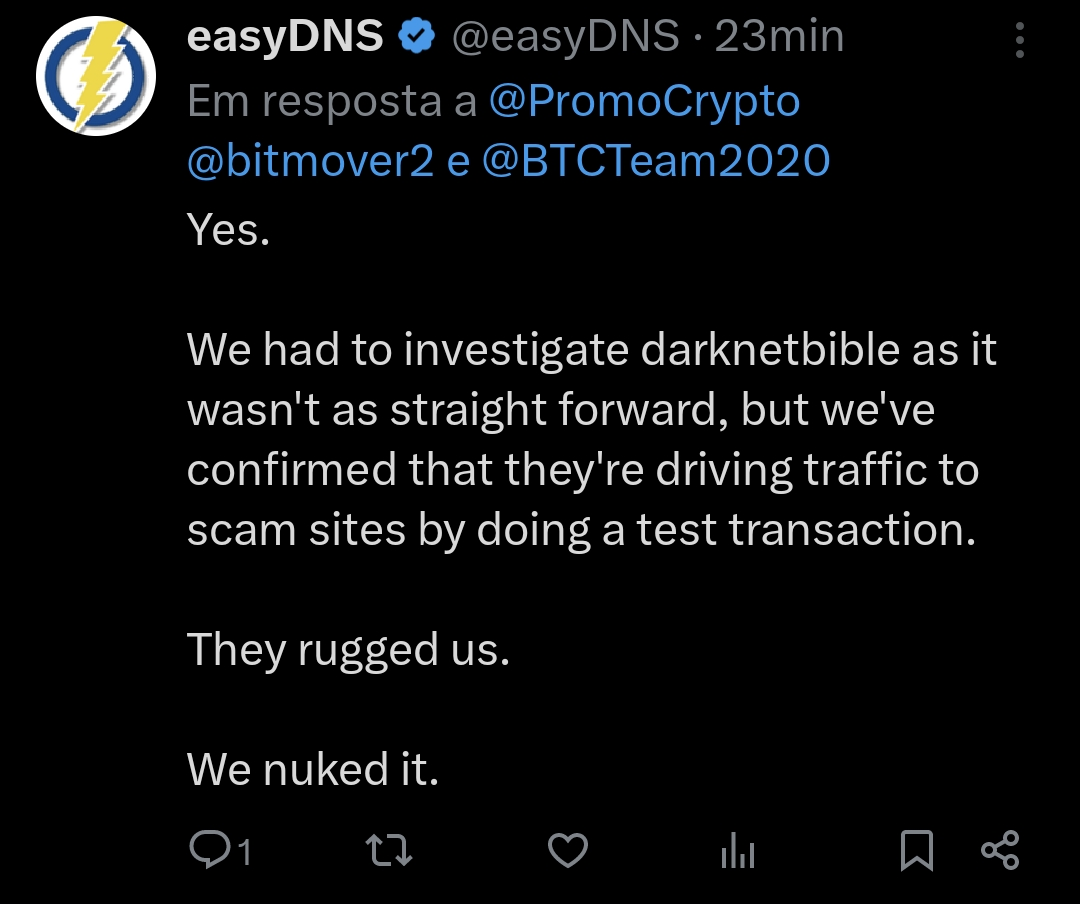Click the reply speech bubble icon
Image resolution: width=1080 pixels, height=904 pixels.
pyautogui.click(x=210, y=849)
